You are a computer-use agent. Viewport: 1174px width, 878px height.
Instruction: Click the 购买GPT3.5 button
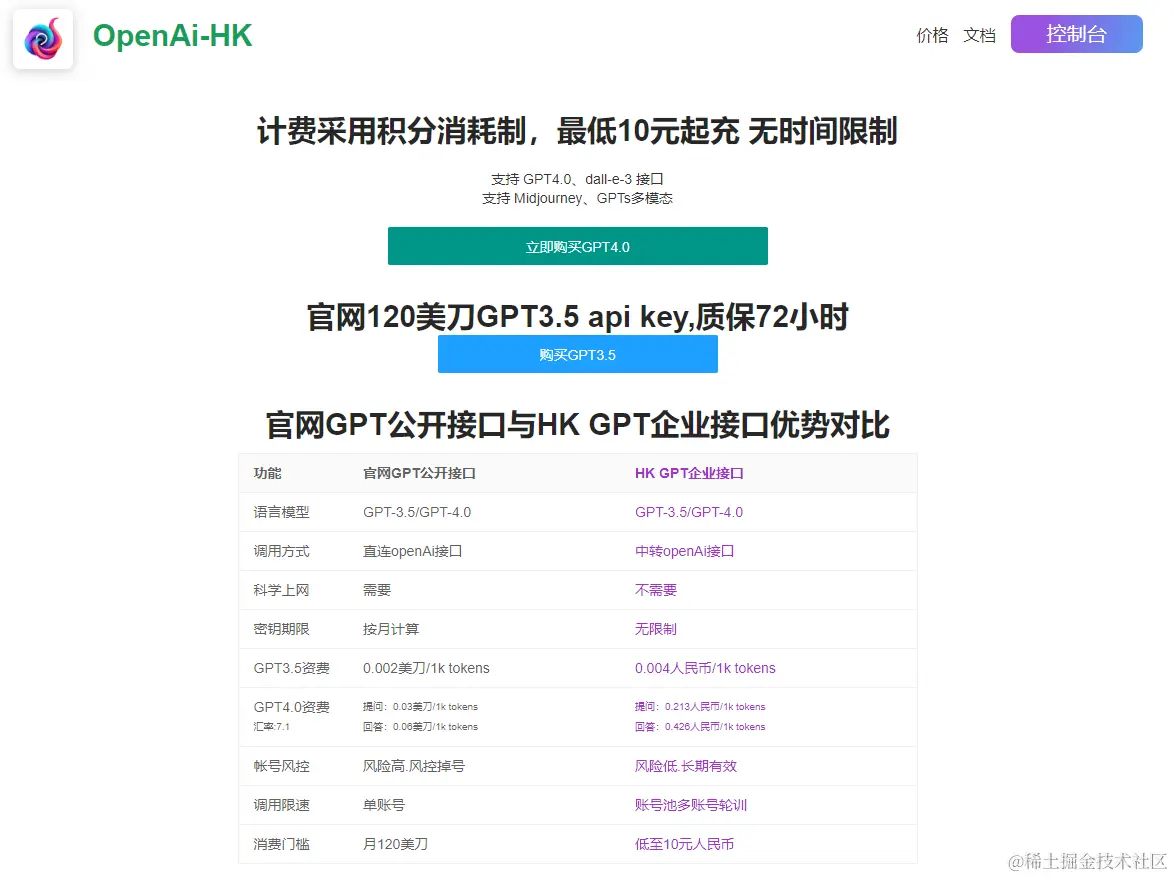[x=577, y=354]
